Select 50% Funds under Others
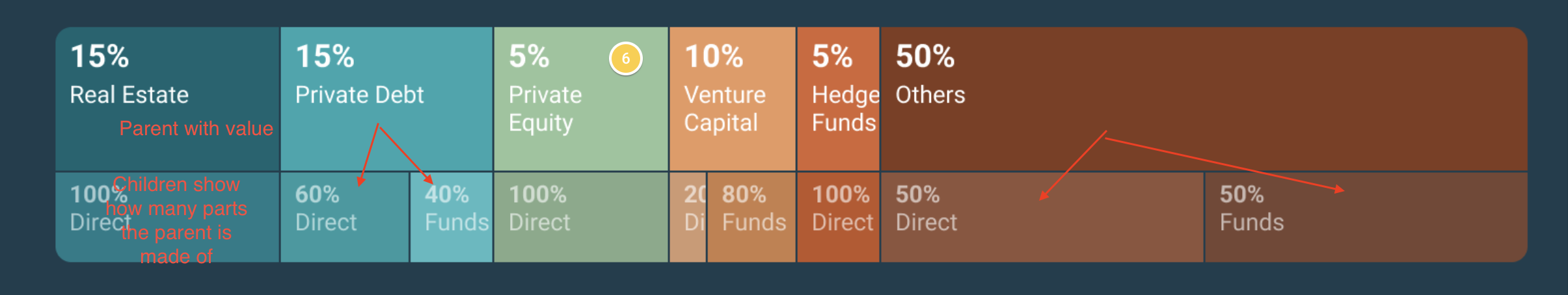1568x295 pixels. pyautogui.click(x=1366, y=217)
